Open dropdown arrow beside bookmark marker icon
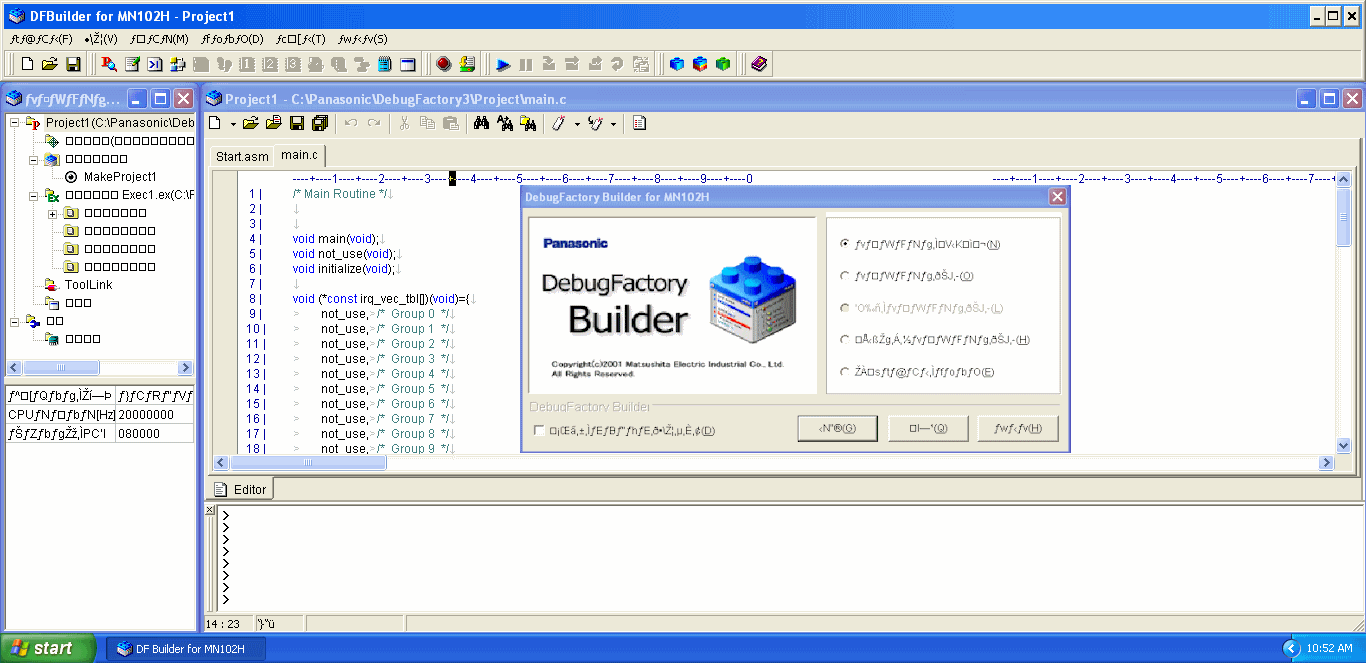This screenshot has width=1366, height=663. tap(577, 124)
